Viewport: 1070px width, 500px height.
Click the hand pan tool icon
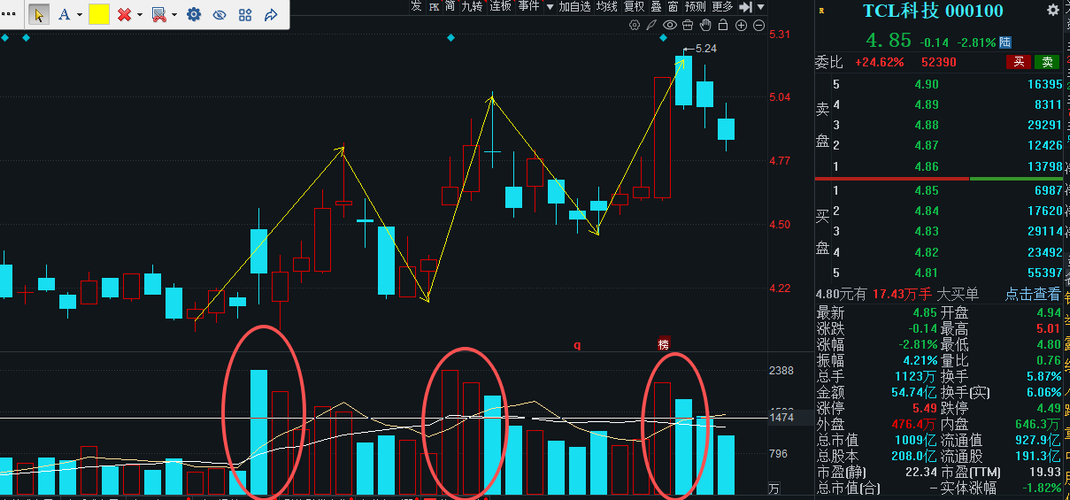coord(706,25)
